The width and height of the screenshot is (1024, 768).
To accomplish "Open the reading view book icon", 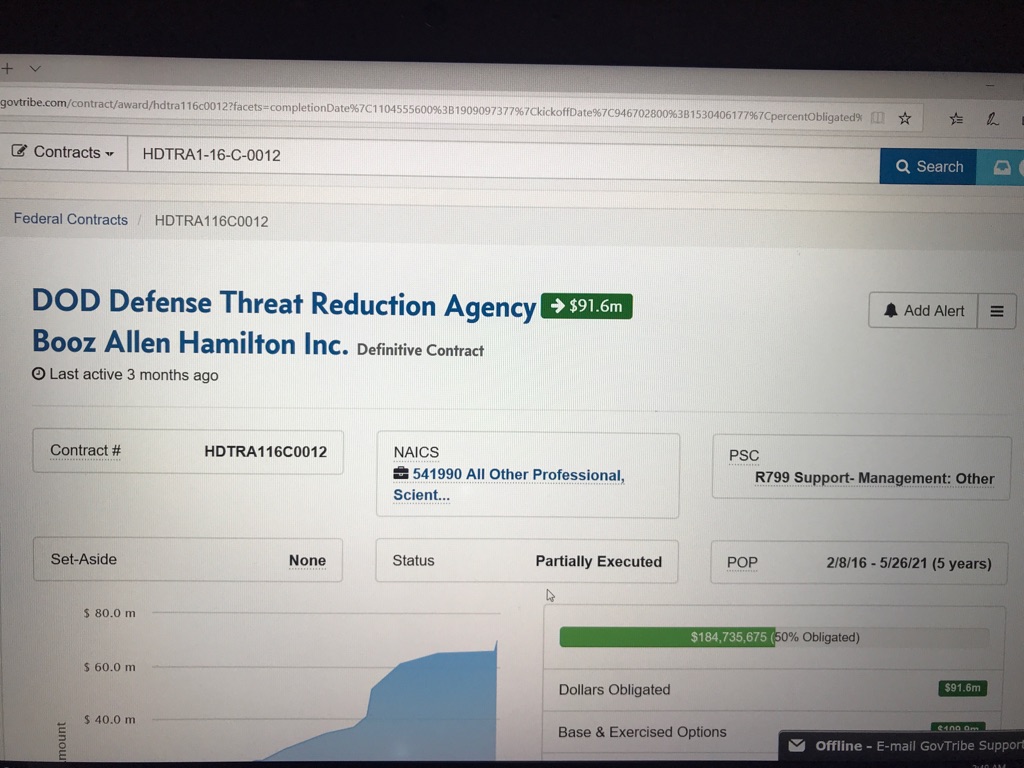I will point(877,118).
